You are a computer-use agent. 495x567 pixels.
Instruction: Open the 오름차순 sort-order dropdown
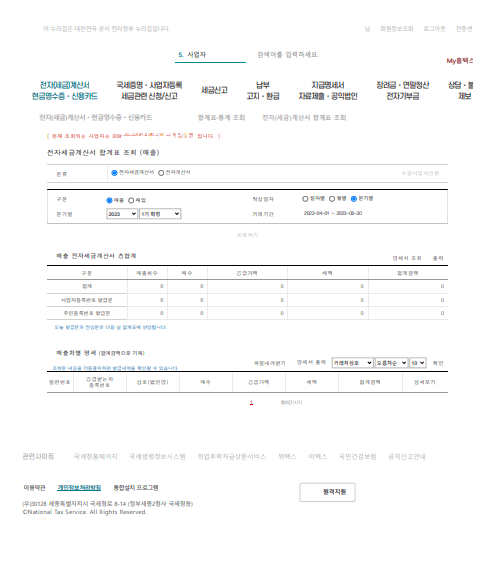click(x=391, y=363)
